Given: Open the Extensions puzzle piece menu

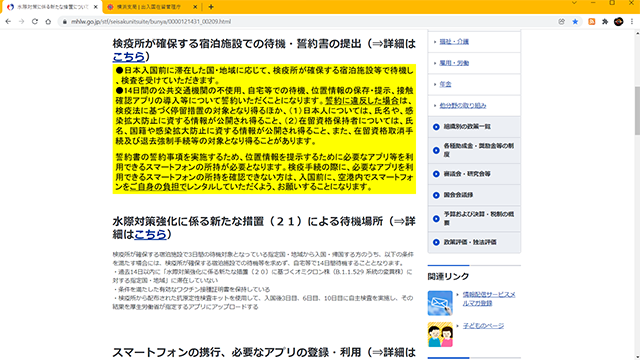Looking at the screenshot, I should tap(605, 22).
